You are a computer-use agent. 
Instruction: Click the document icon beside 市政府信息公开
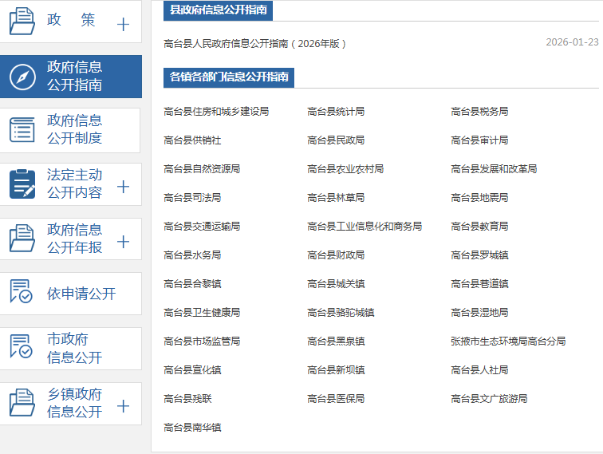tap(22, 347)
